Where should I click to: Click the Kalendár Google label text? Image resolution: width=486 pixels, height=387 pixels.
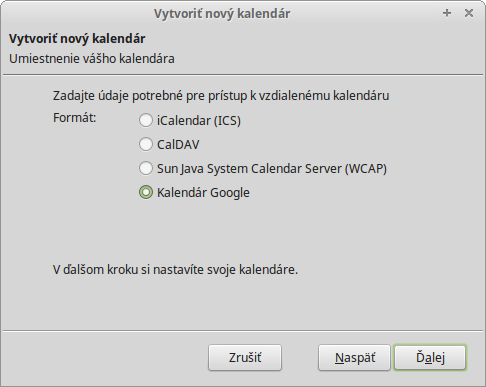click(203, 193)
